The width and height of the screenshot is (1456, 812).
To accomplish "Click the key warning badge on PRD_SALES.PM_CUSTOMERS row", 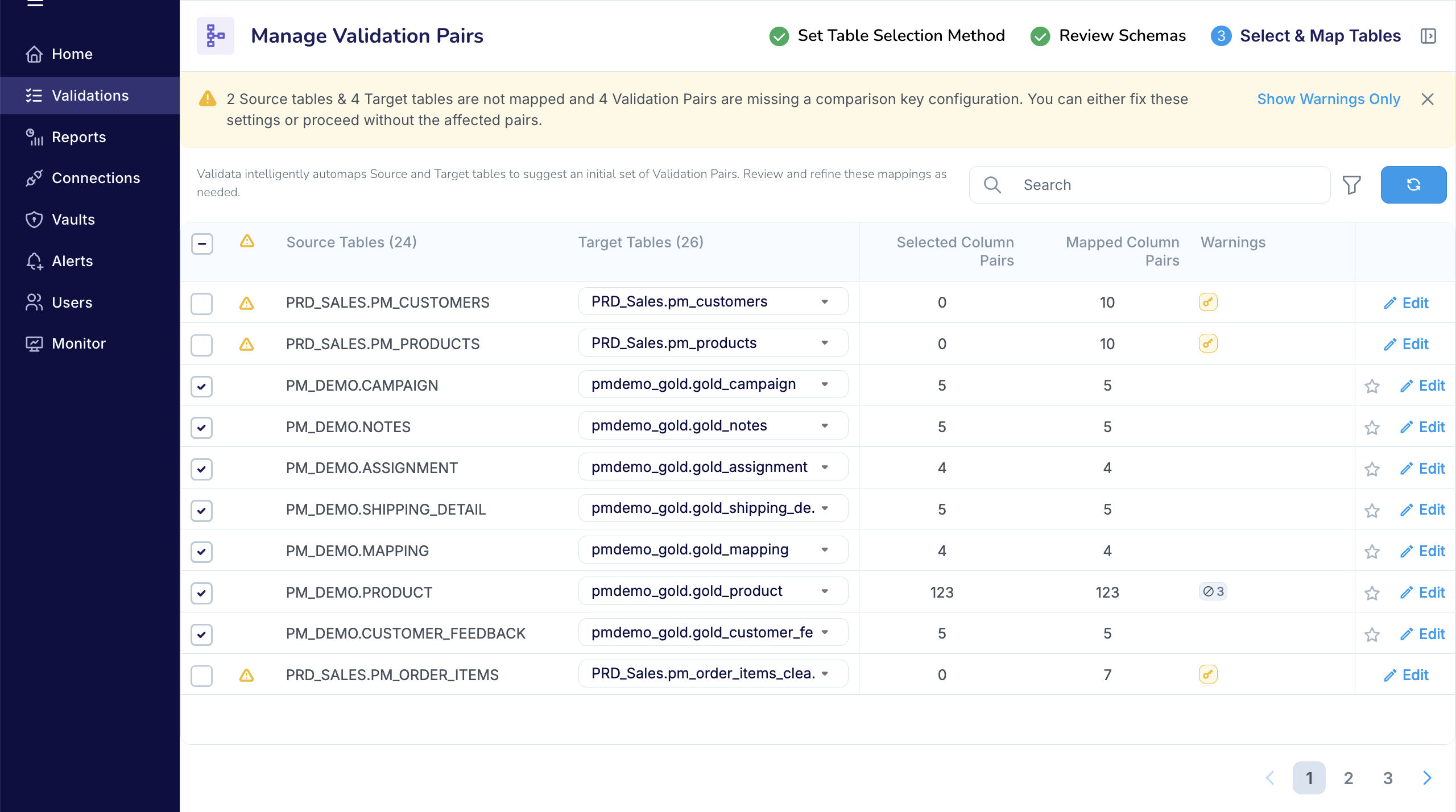I will [1209, 302].
